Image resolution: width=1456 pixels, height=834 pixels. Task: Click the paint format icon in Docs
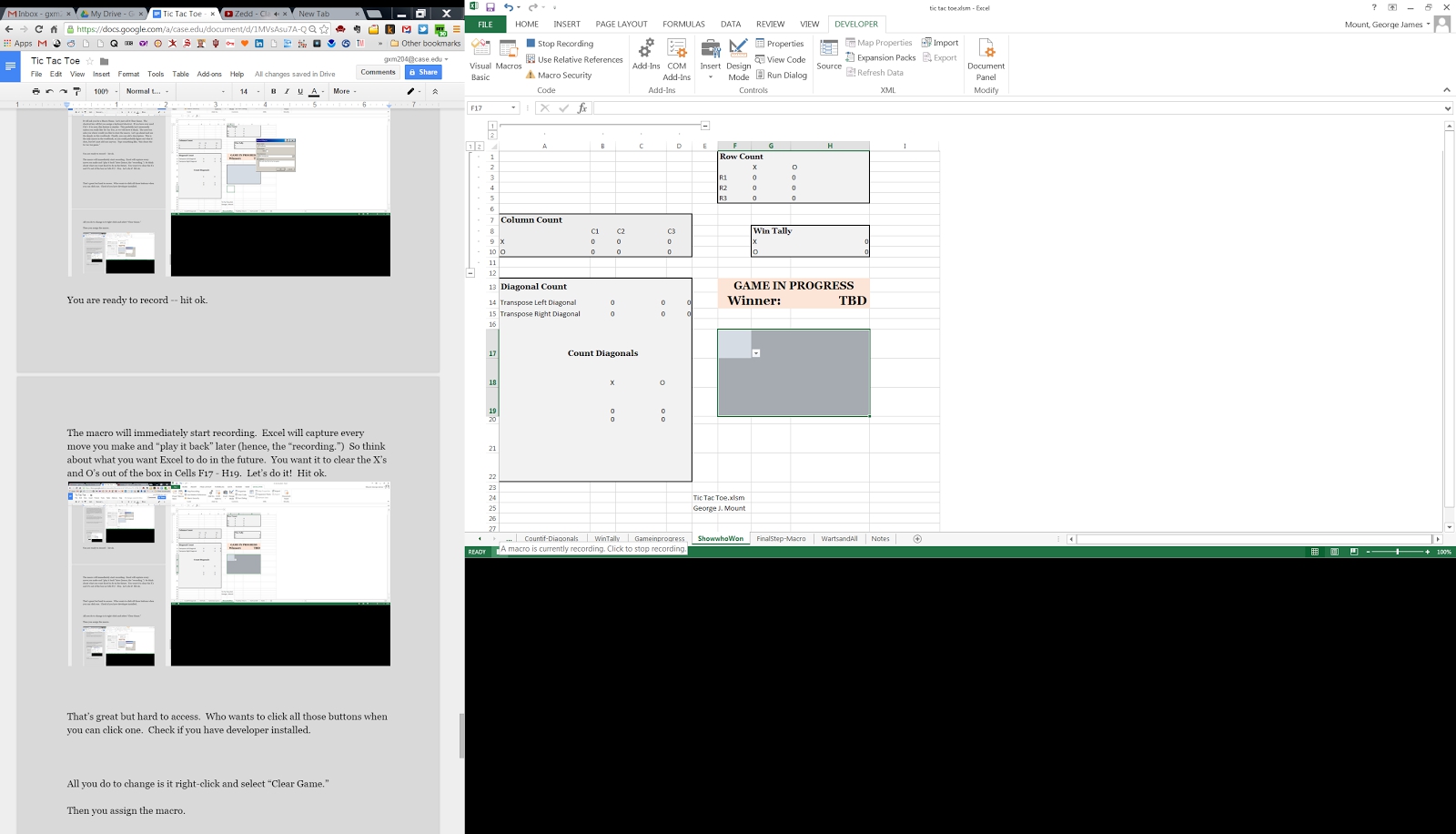77,91
